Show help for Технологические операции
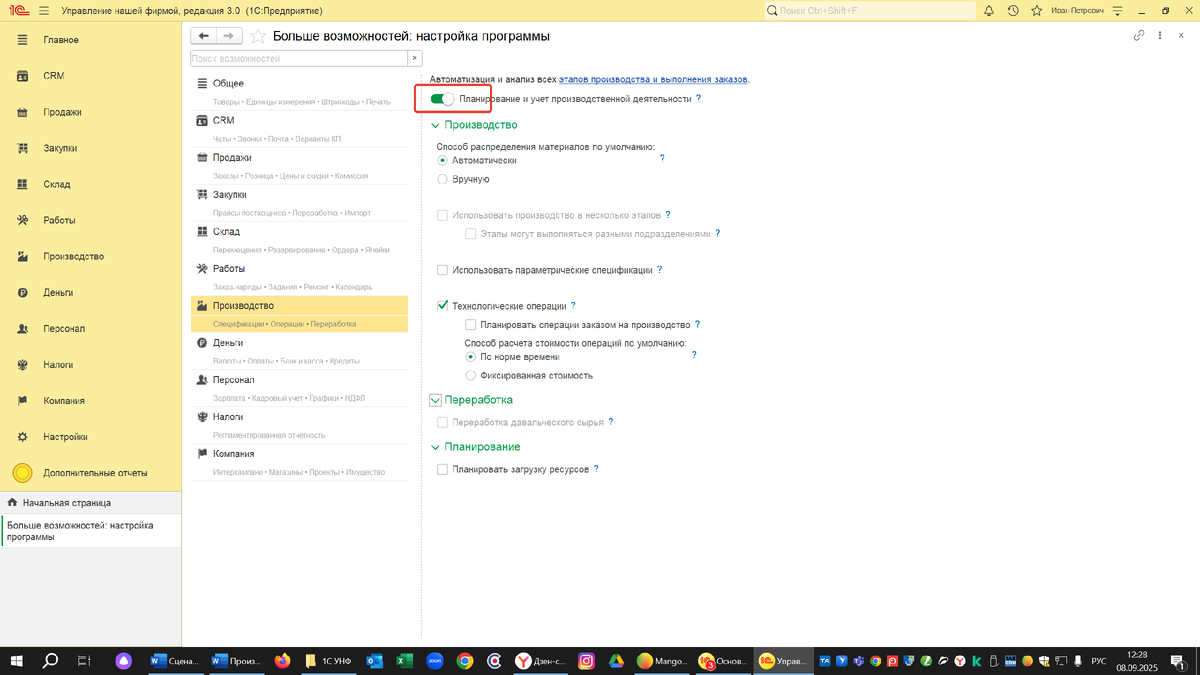Image resolution: width=1200 pixels, height=675 pixels. (x=573, y=306)
